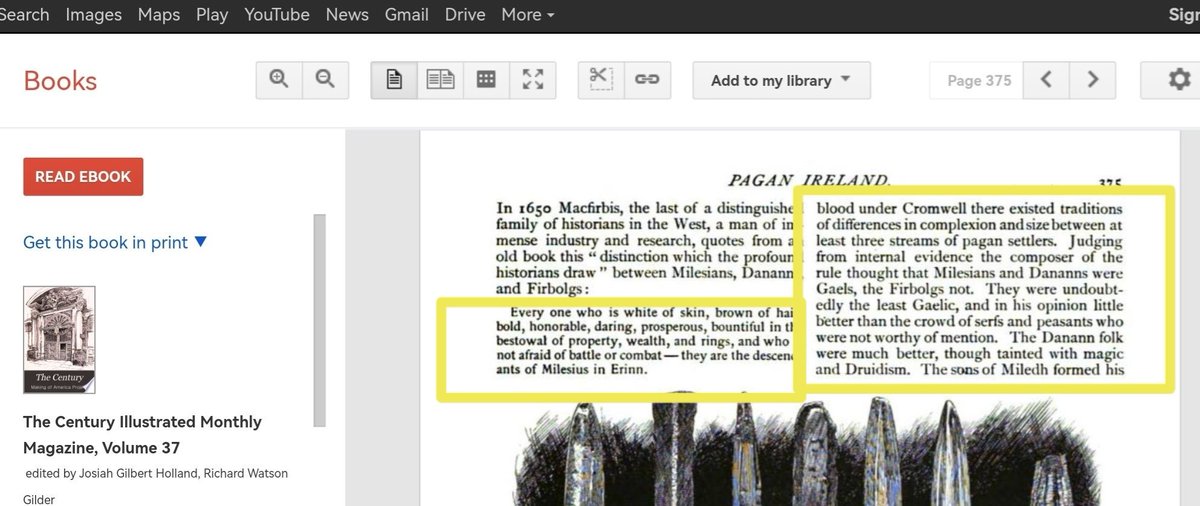Activate the clip selection scissors tool

(x=601, y=80)
